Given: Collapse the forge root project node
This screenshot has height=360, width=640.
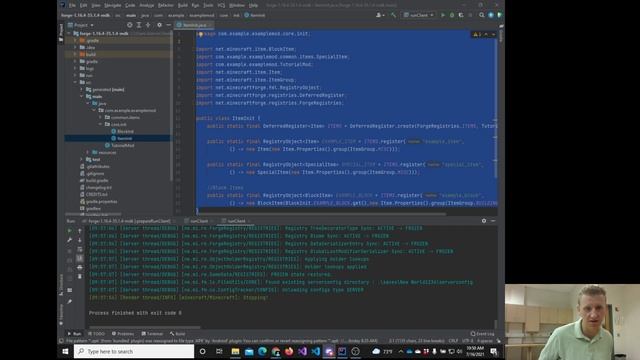Looking at the screenshot, I should click(x=69, y=33).
